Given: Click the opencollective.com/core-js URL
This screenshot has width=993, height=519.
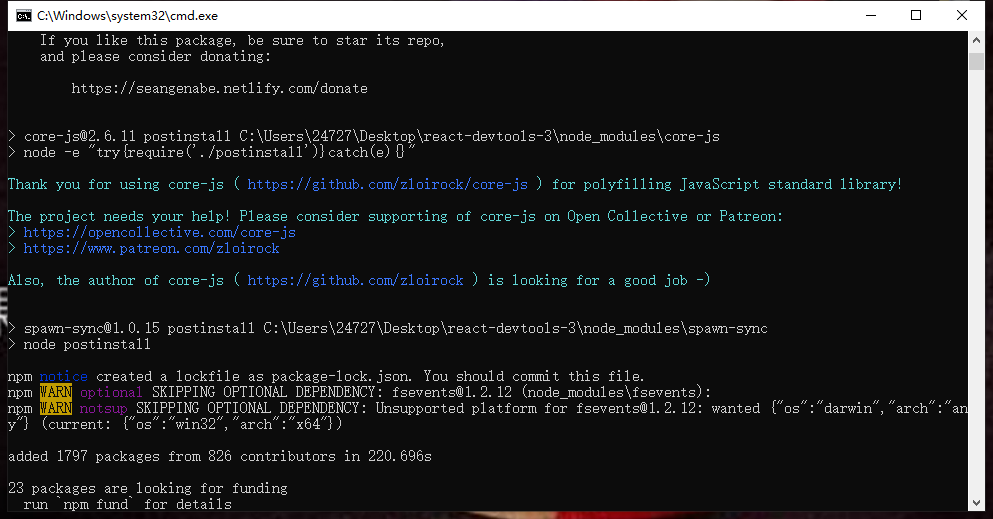Looking at the screenshot, I should pos(160,232).
